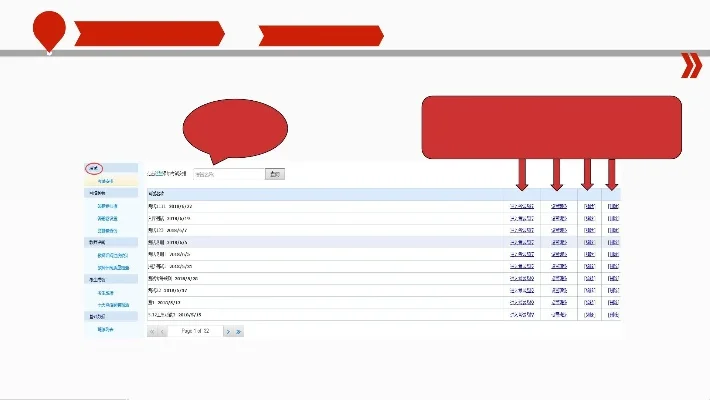Click the leftmost red down arrow above table
710x400 pixels.
522,174
